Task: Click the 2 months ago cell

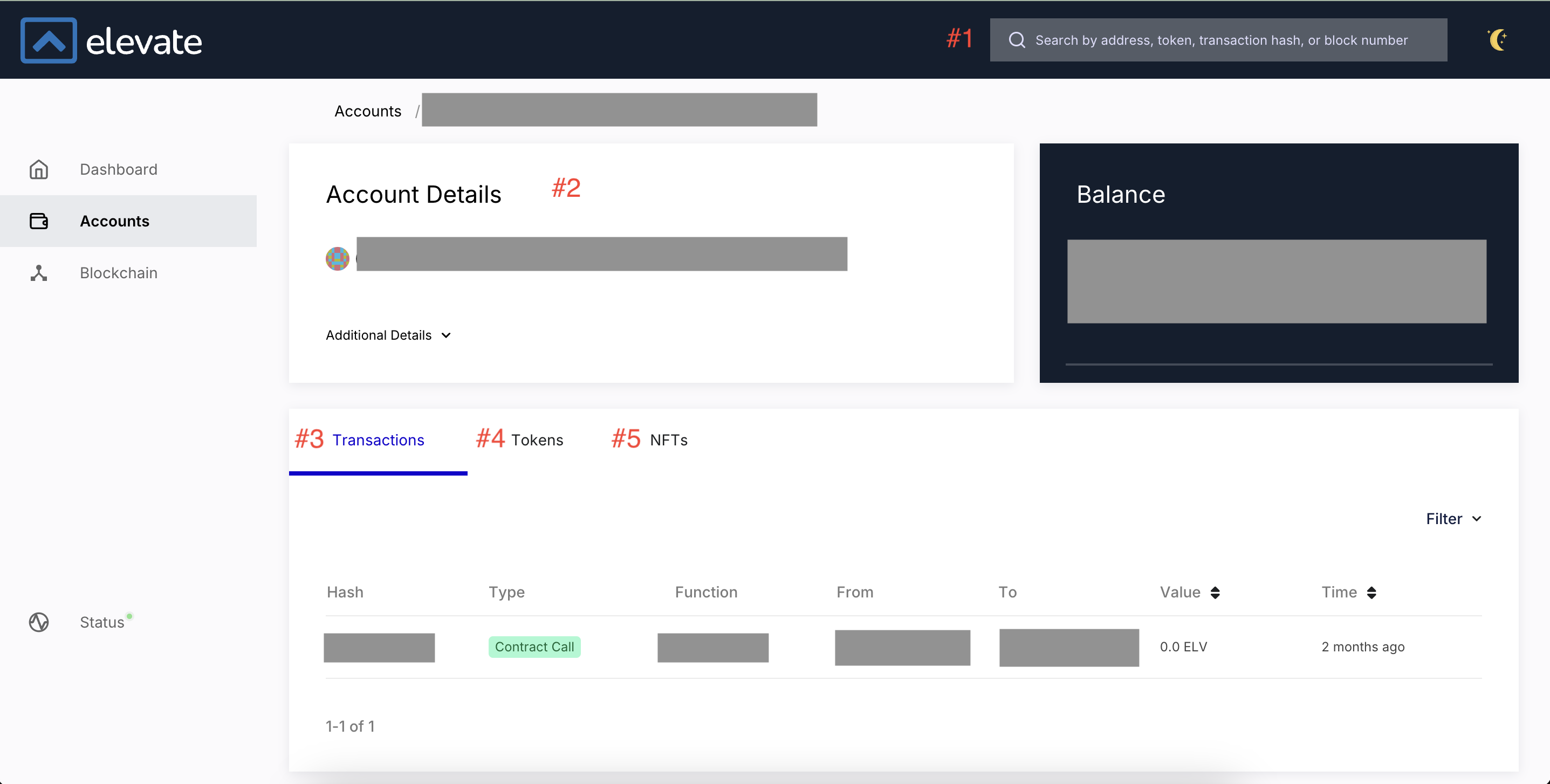Action: point(1363,647)
